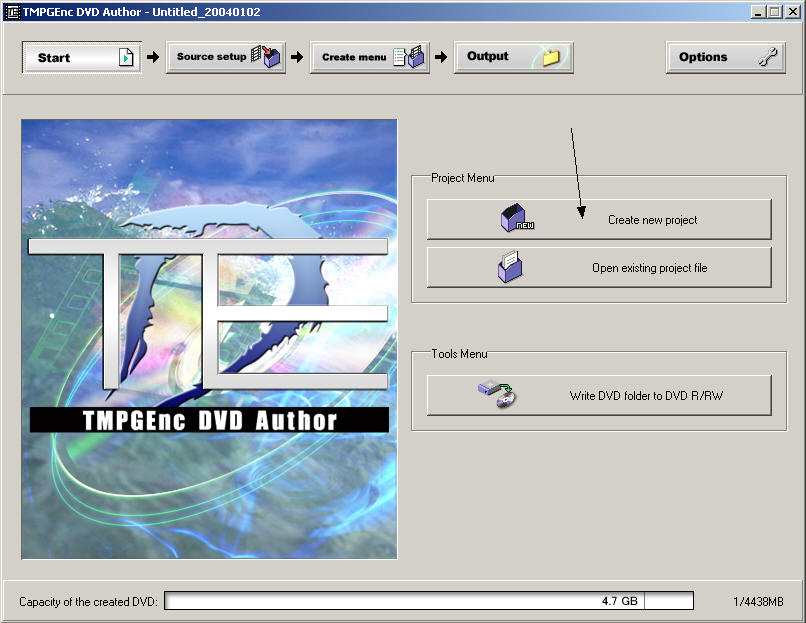Open the Output step

pos(514,58)
